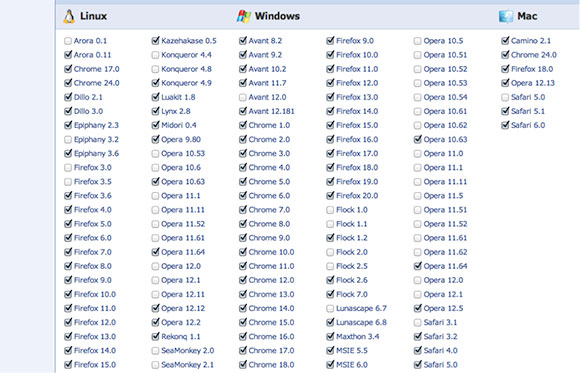Tick the Firefox 3.5 checkbox
This screenshot has height=373, width=580.
point(68,182)
